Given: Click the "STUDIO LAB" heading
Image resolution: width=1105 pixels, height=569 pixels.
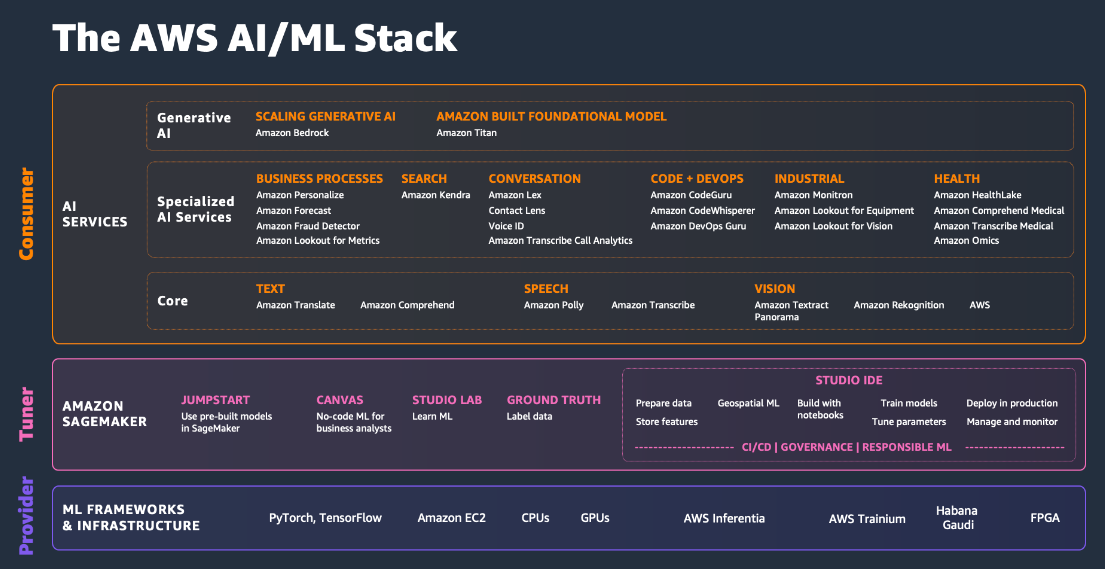Looking at the screenshot, I should (447, 400).
